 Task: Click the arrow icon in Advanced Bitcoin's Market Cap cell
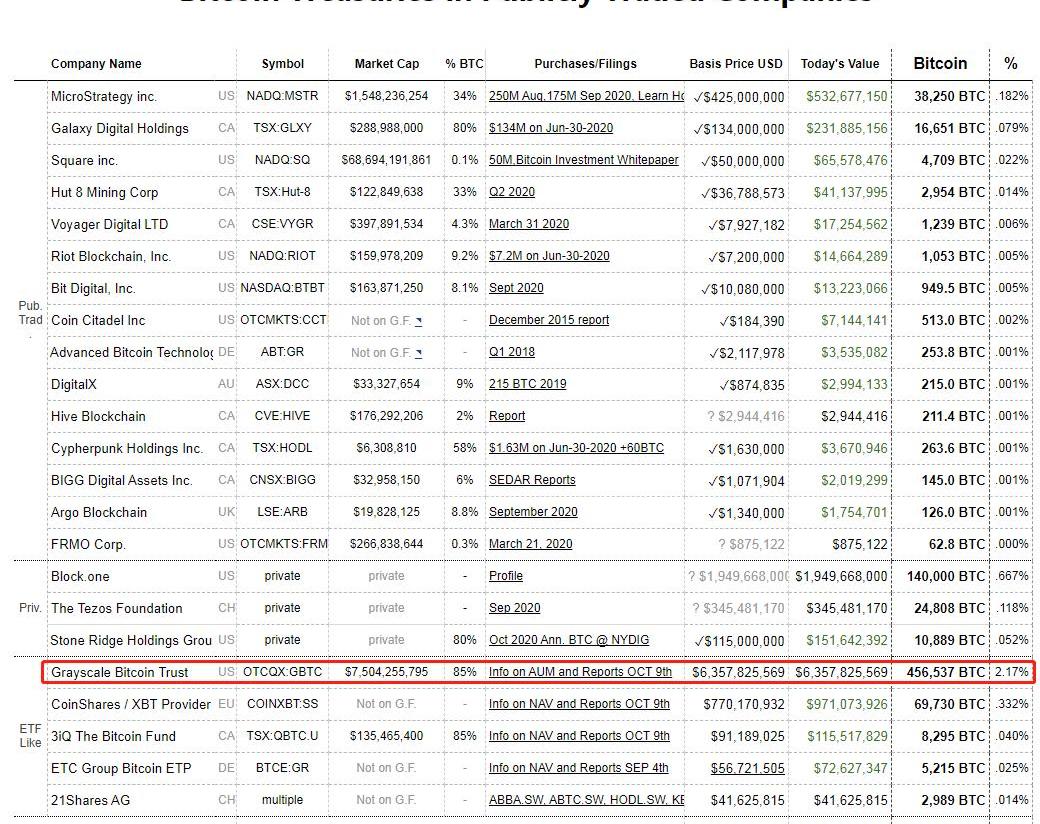coord(419,353)
